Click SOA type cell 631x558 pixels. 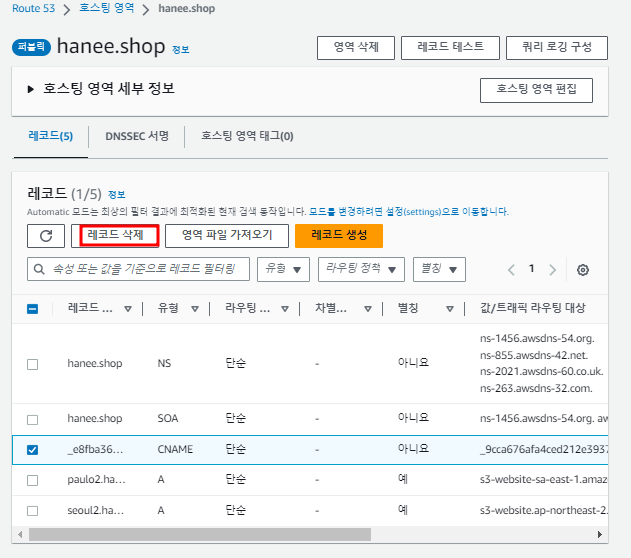[168, 419]
